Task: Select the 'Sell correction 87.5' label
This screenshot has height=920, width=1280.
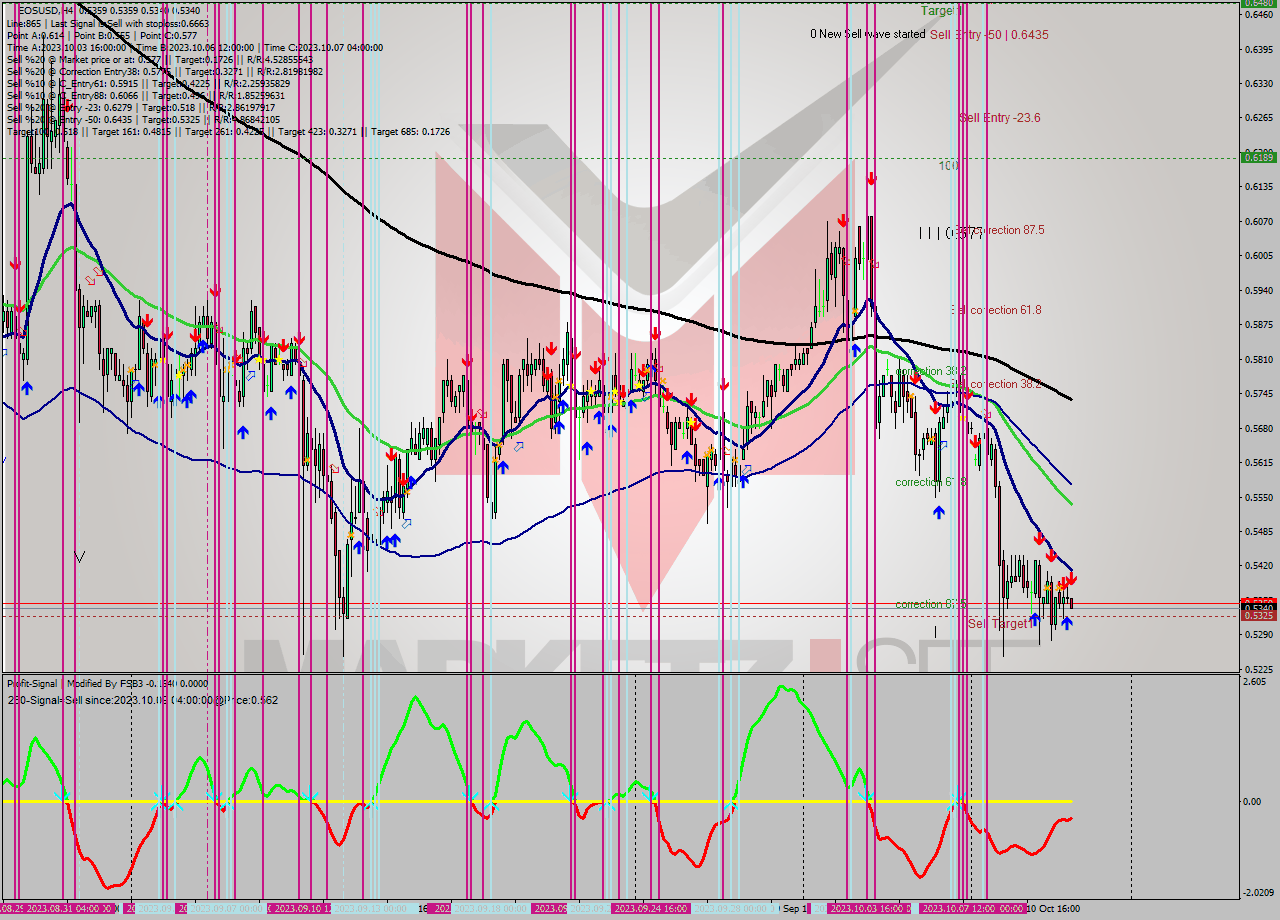Action: point(998,230)
